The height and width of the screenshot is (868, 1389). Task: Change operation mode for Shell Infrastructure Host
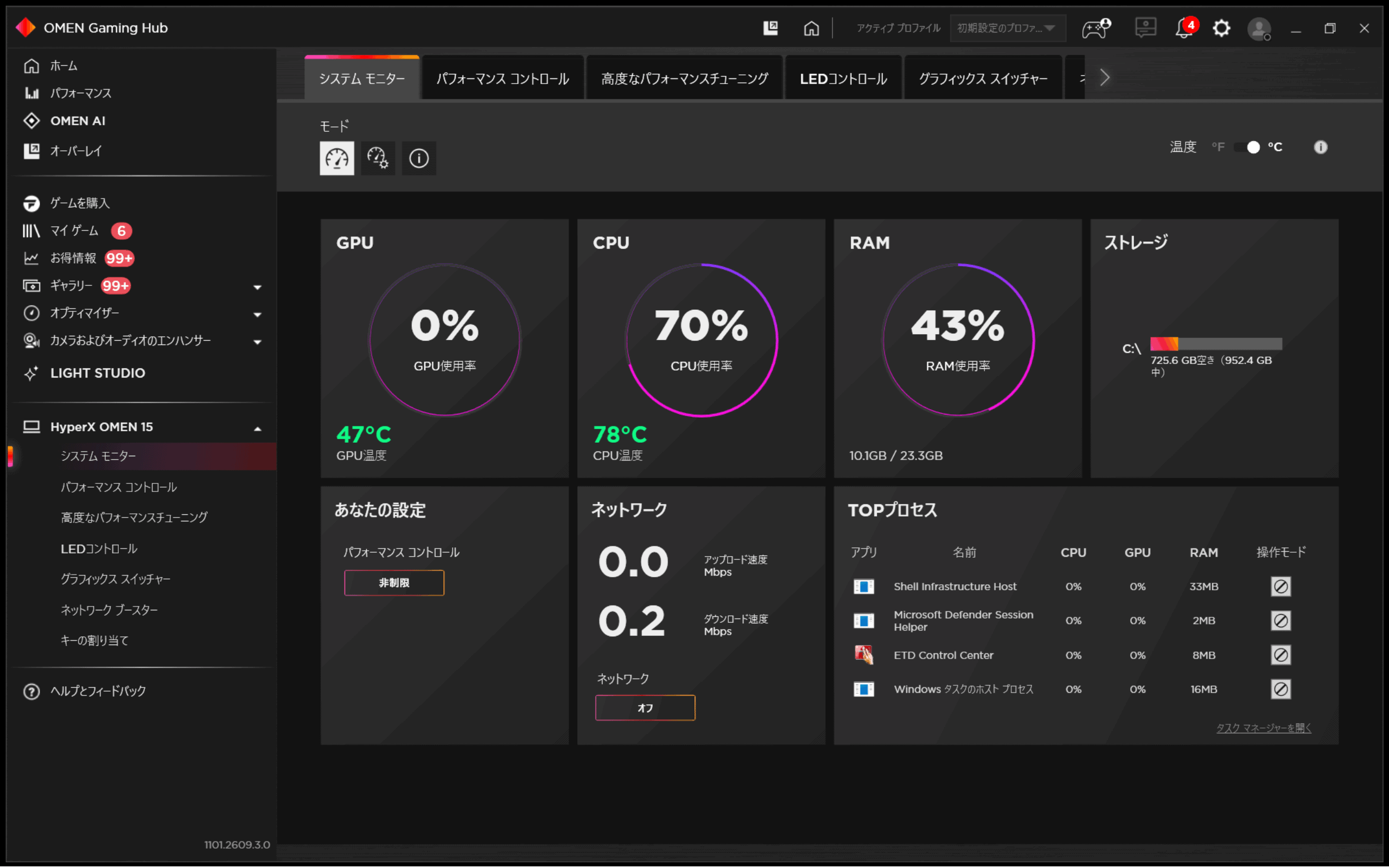click(1280, 586)
